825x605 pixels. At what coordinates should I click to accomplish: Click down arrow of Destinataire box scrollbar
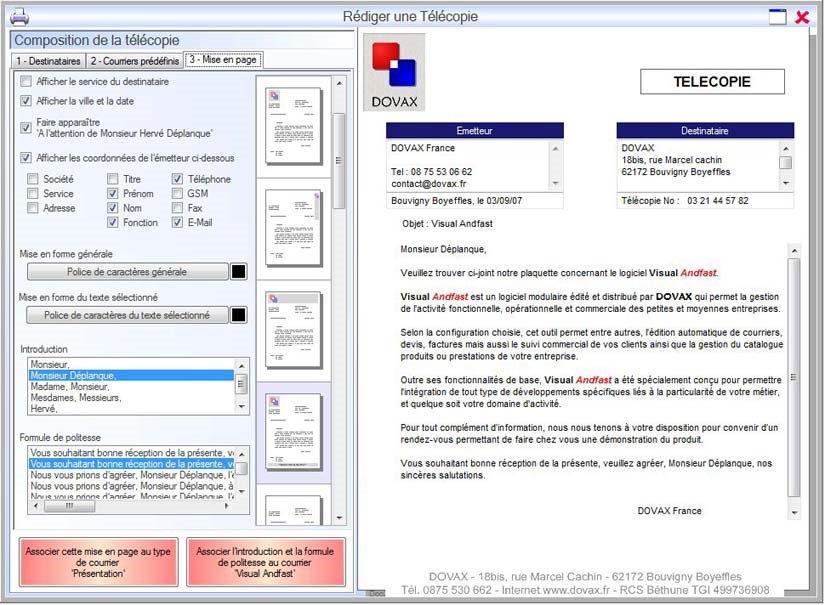coord(786,183)
